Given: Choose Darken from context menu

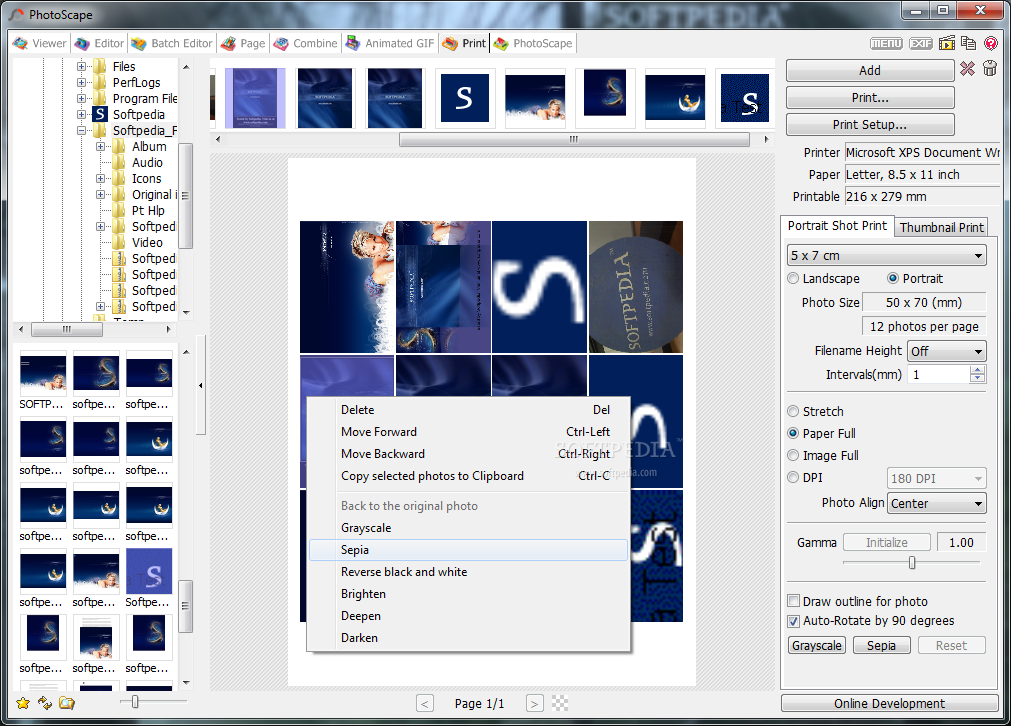Looking at the screenshot, I should click(469, 638).
